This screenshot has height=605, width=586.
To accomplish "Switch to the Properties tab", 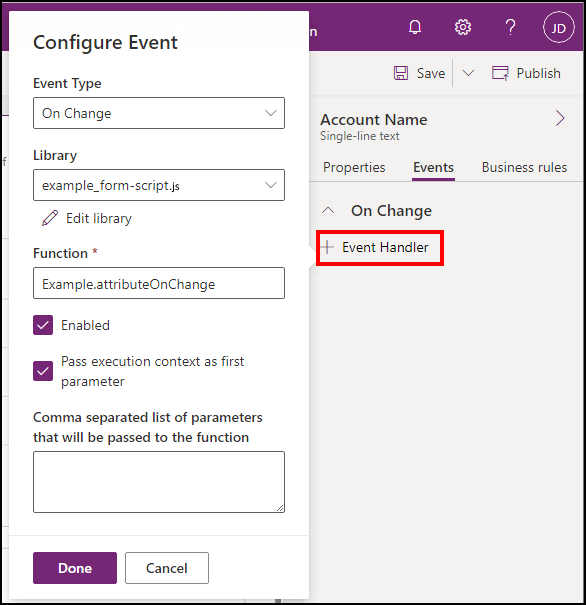I will point(354,167).
